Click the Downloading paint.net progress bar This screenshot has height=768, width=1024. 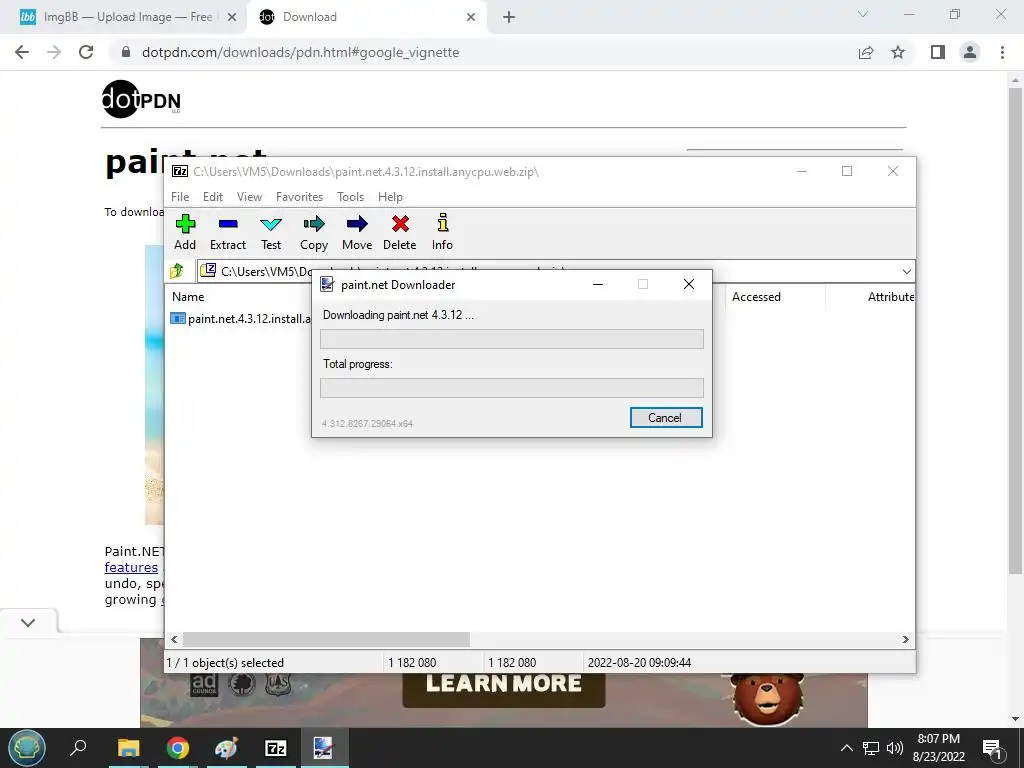click(511, 339)
